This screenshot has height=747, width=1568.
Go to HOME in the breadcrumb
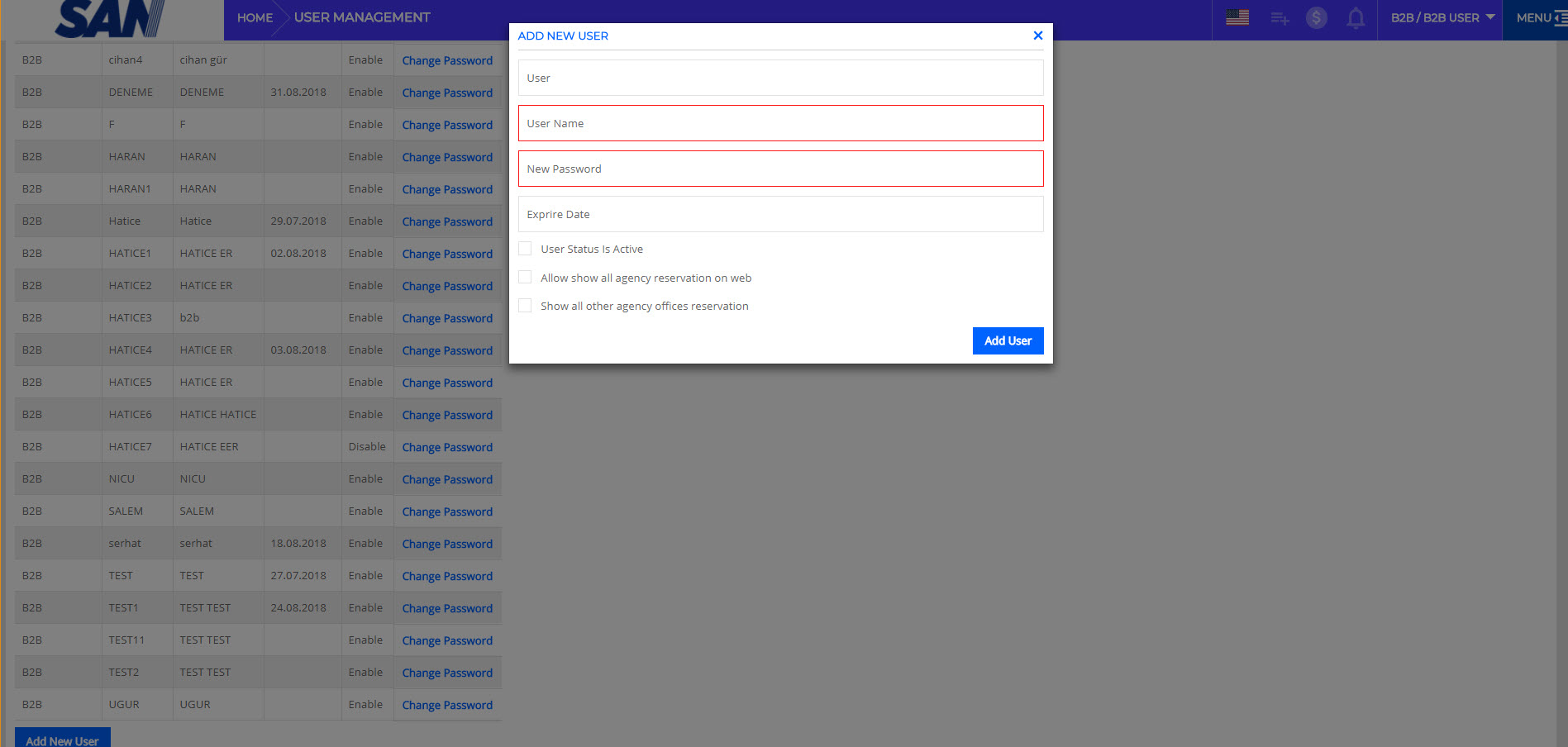[255, 17]
